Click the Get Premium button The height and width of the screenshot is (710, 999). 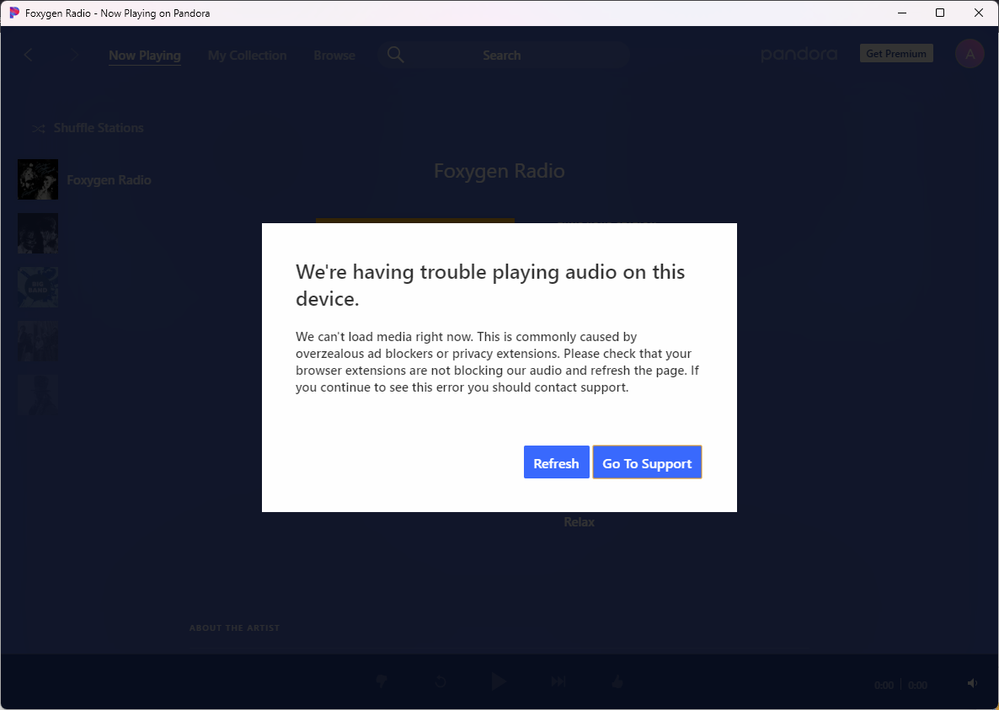click(896, 54)
